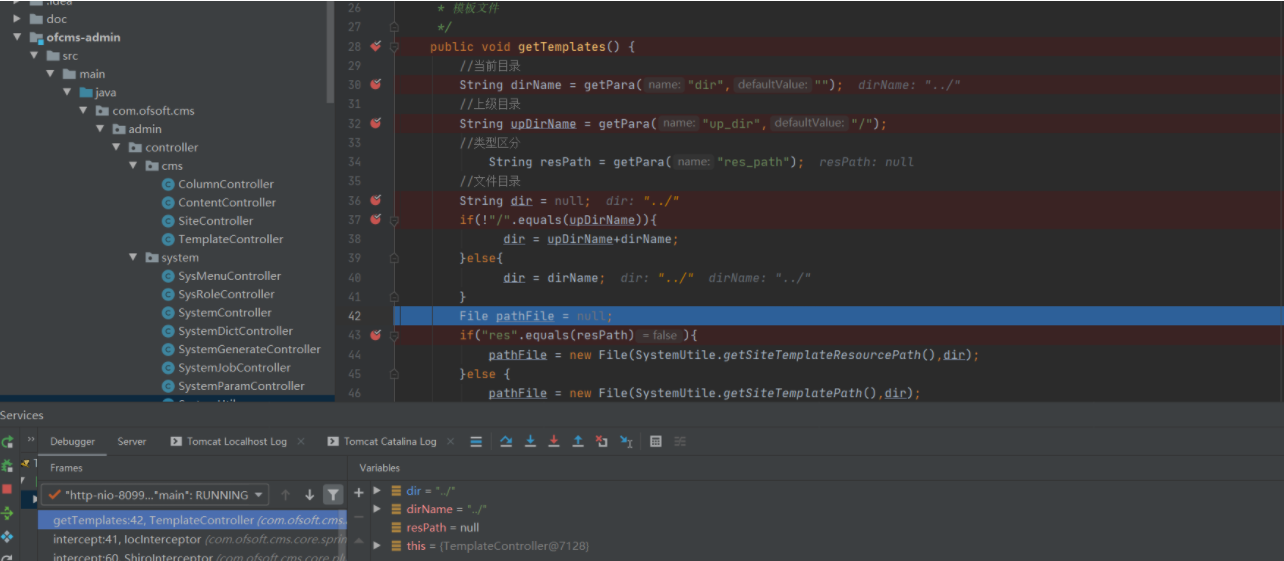
Task: Stop the service with the red square
Action: pyautogui.click(x=7, y=489)
